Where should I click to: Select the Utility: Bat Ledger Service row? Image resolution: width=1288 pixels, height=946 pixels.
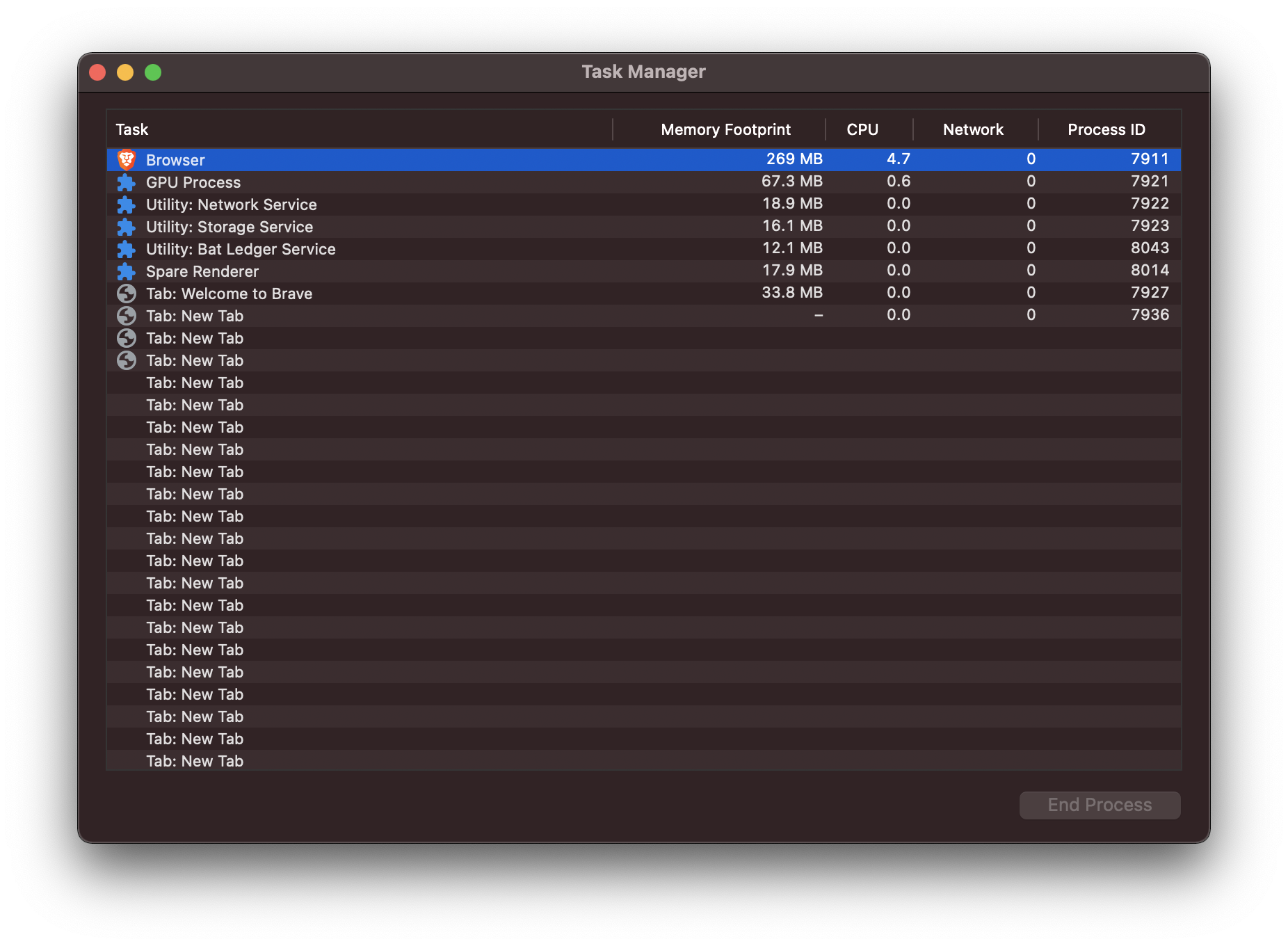click(x=644, y=249)
